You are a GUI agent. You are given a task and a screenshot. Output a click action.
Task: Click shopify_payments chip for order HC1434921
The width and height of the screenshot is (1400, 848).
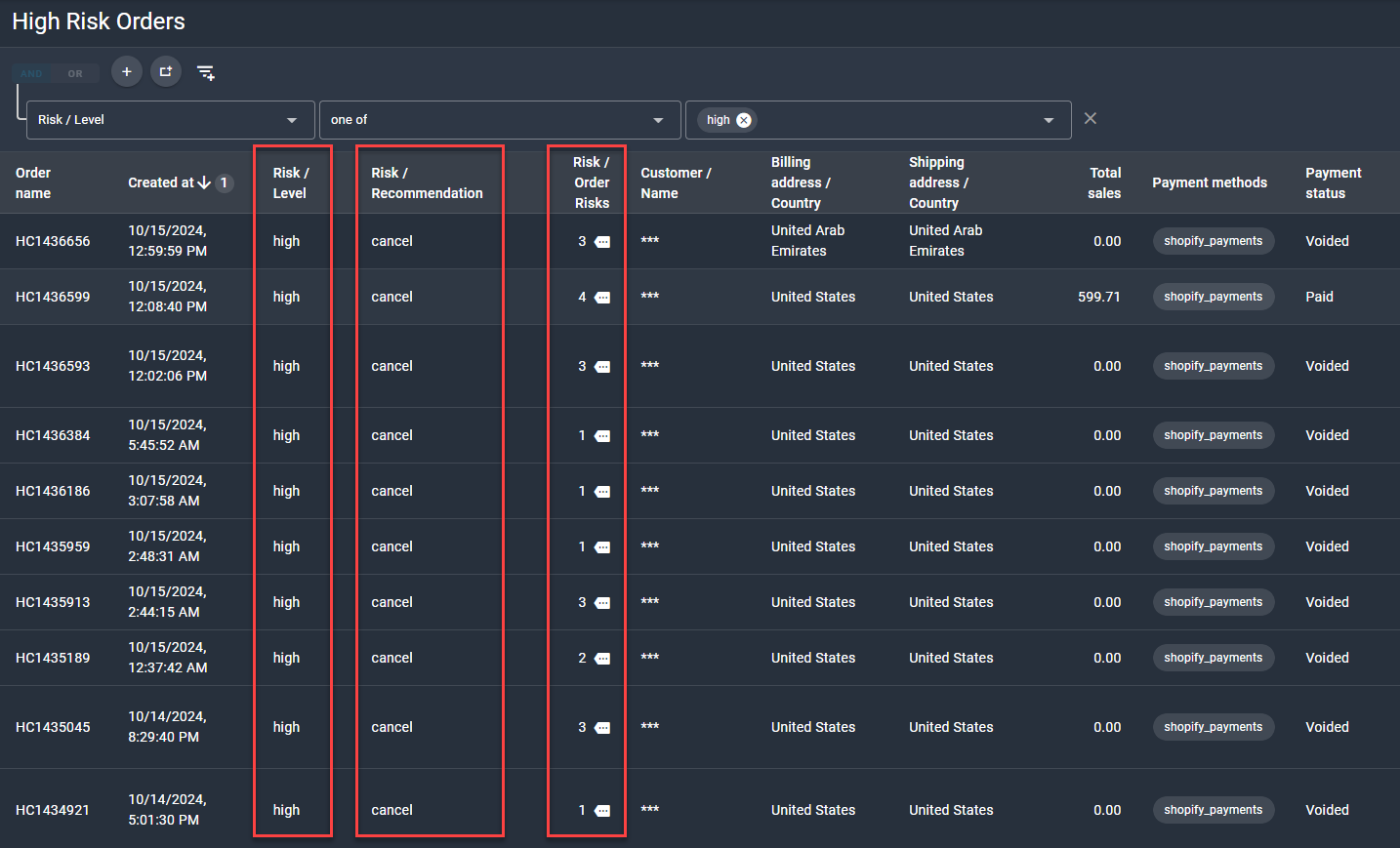click(x=1213, y=810)
